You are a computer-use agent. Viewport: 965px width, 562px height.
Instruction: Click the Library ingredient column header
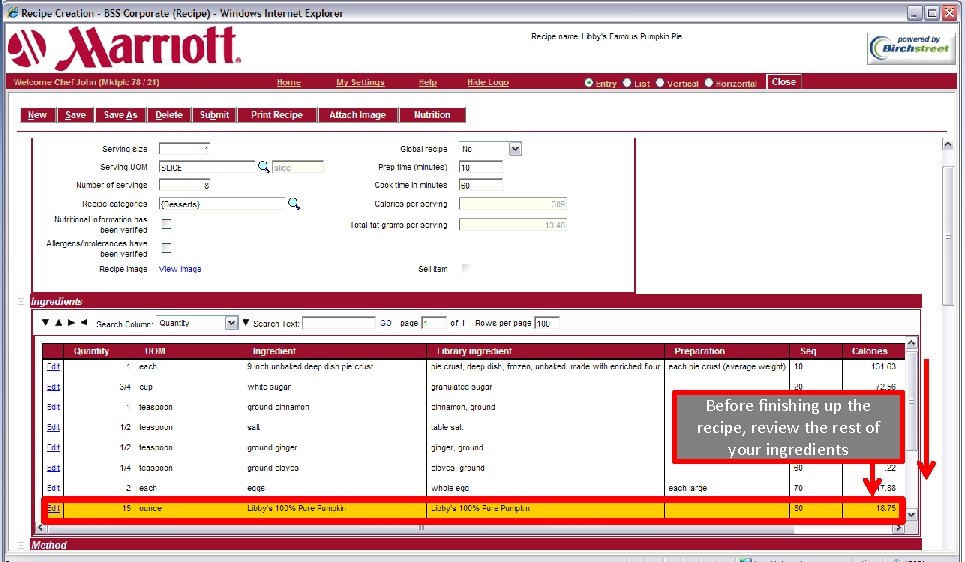click(x=474, y=351)
